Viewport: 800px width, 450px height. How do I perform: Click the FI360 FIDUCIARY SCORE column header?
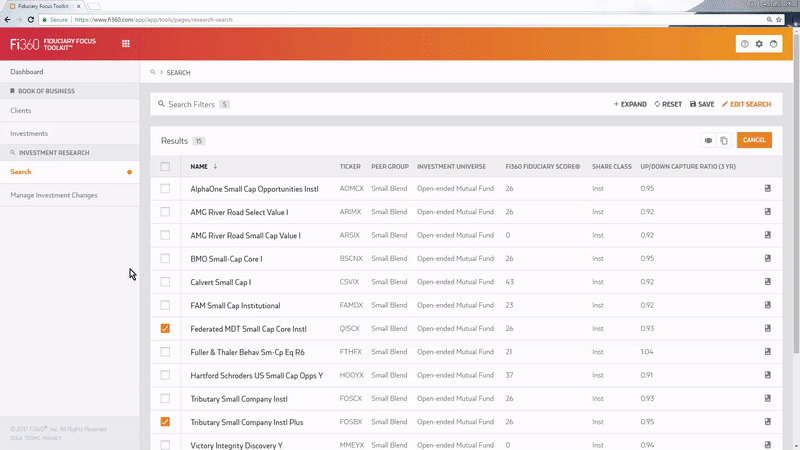542,166
